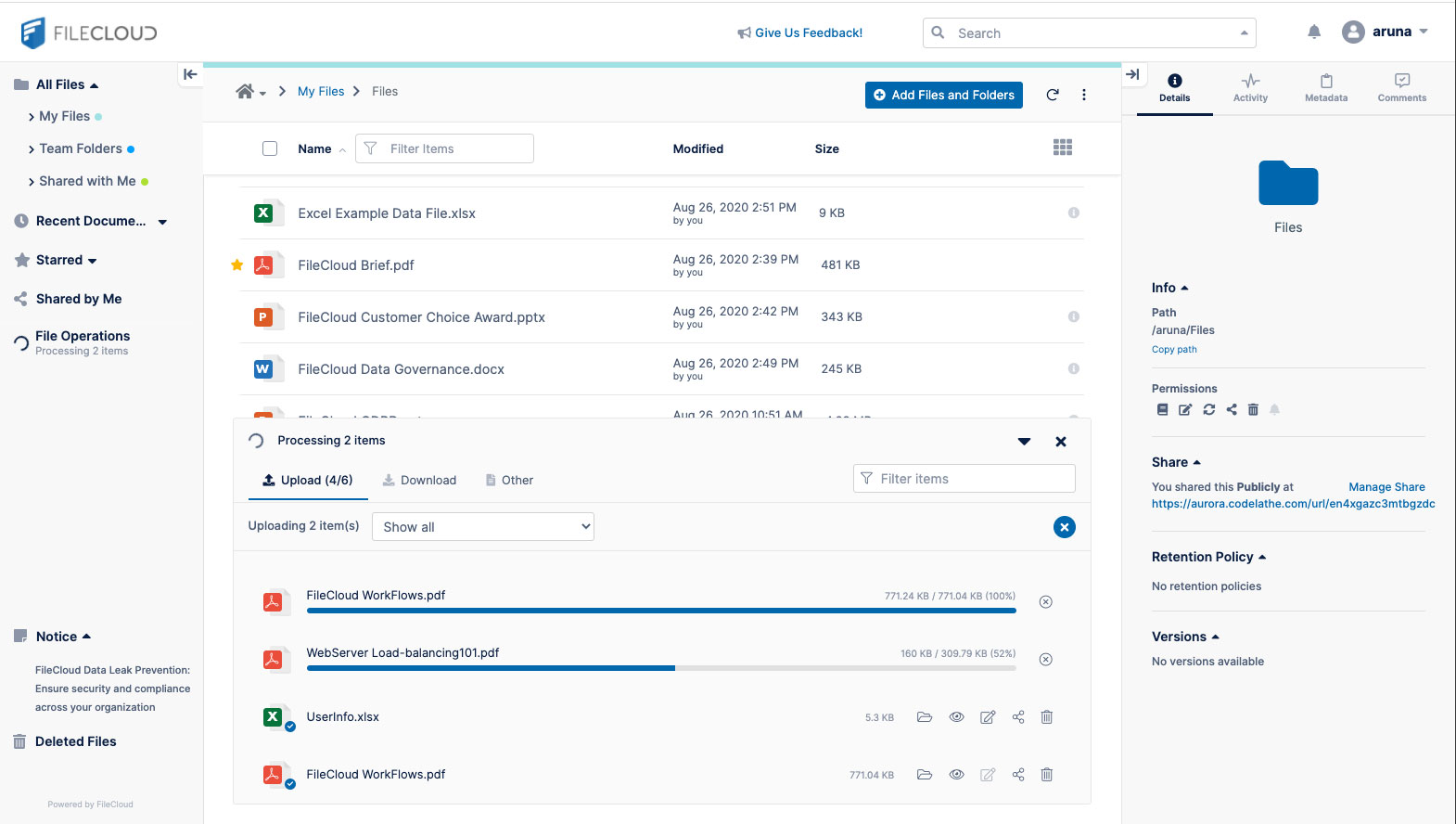Preview UserInfo.xlsx with the eye icon
Image resolution: width=1456 pixels, height=824 pixels.
[957, 717]
